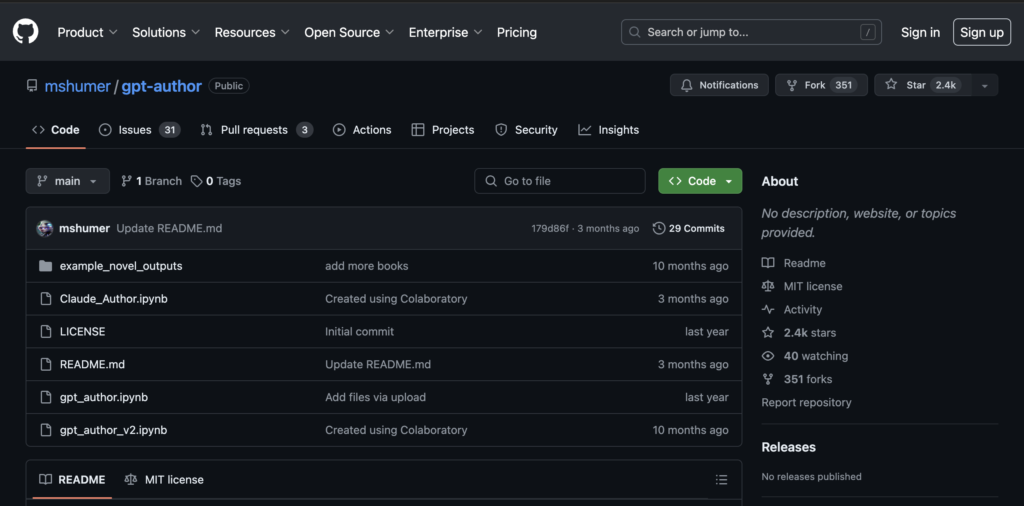This screenshot has height=506, width=1024.
Task: Open the green Code dropdown
Action: tap(700, 181)
